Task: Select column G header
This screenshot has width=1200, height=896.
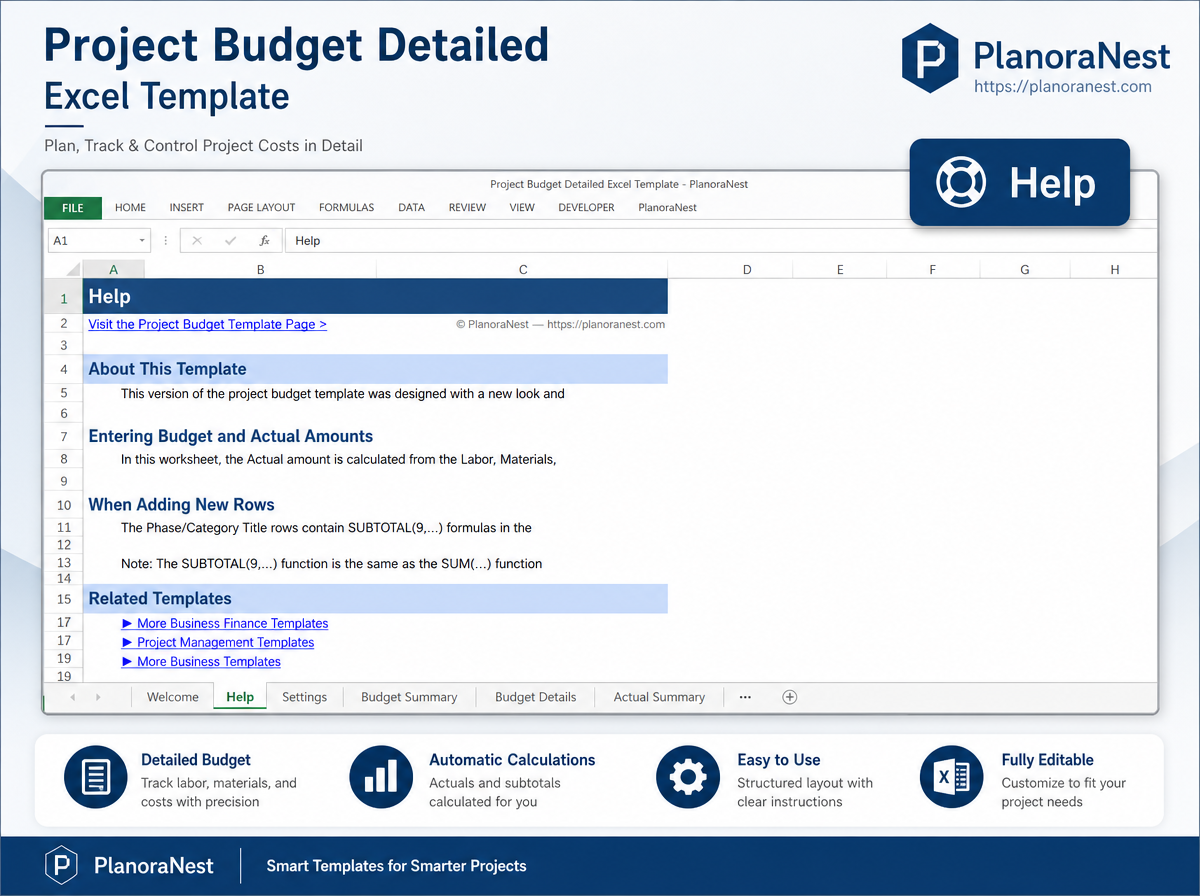Action: (x=1025, y=270)
